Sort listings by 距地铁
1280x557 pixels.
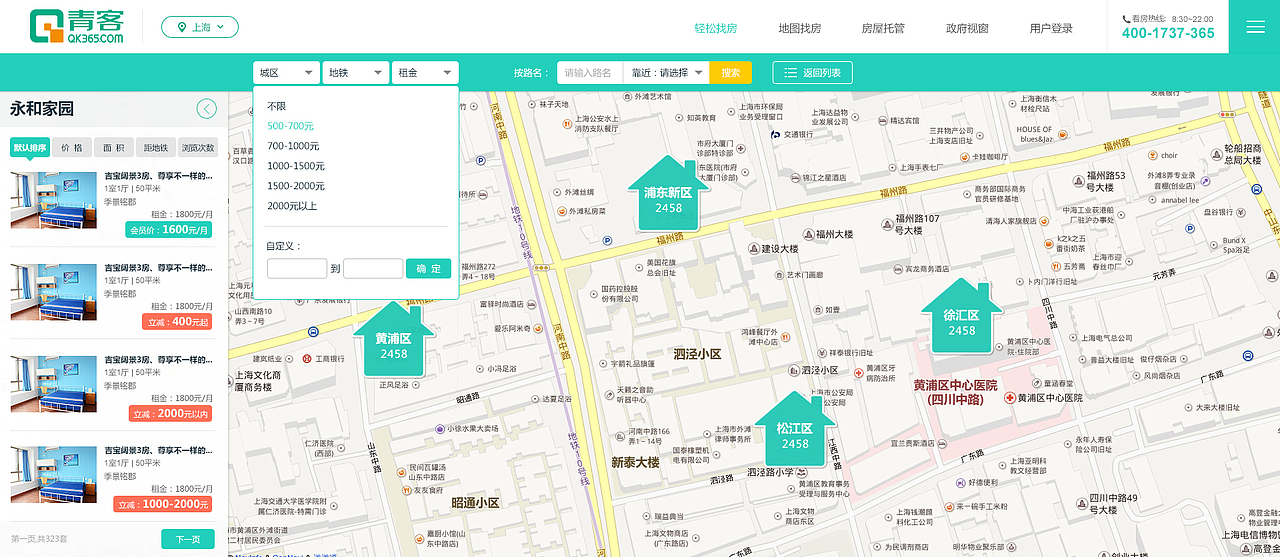click(156, 148)
